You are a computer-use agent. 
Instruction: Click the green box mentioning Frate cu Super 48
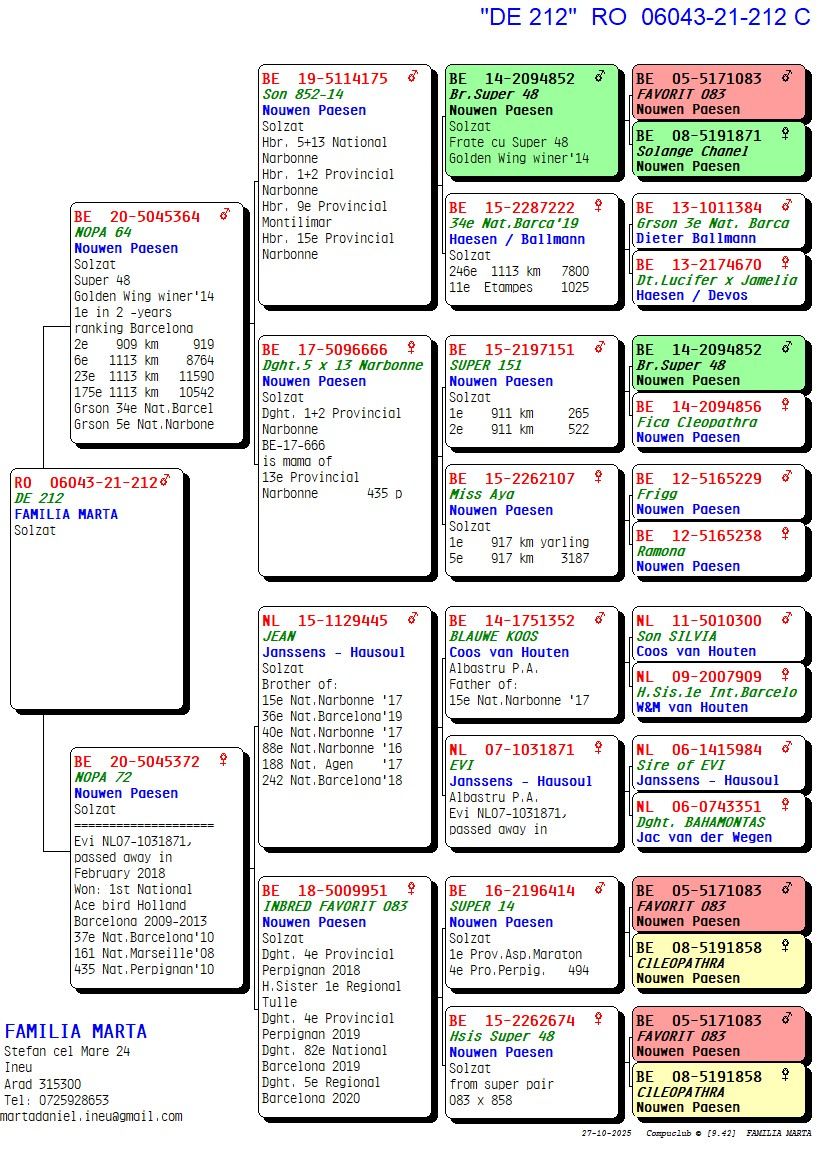pos(530,118)
